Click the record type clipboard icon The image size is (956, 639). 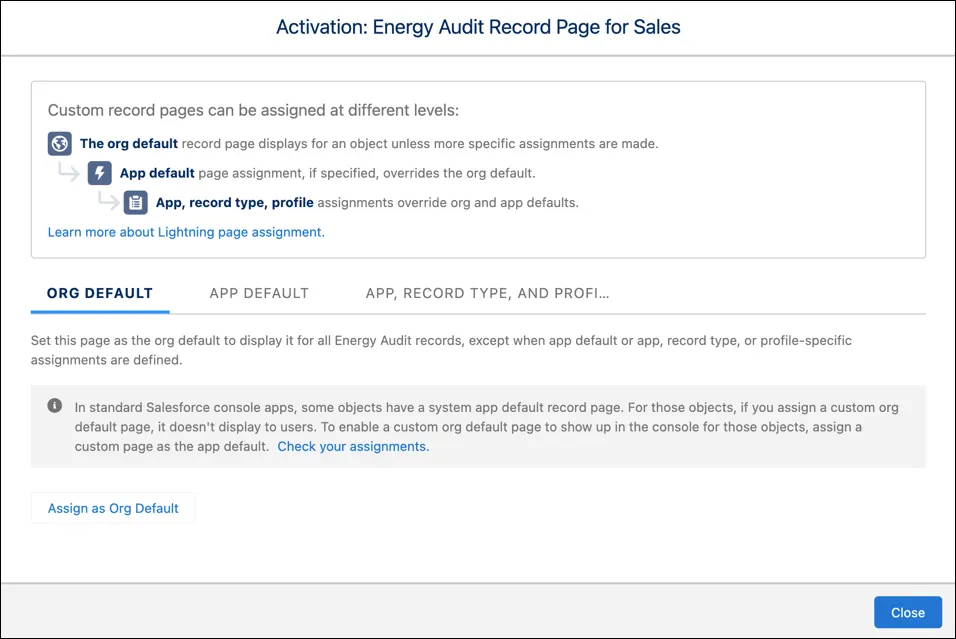[x=135, y=202]
